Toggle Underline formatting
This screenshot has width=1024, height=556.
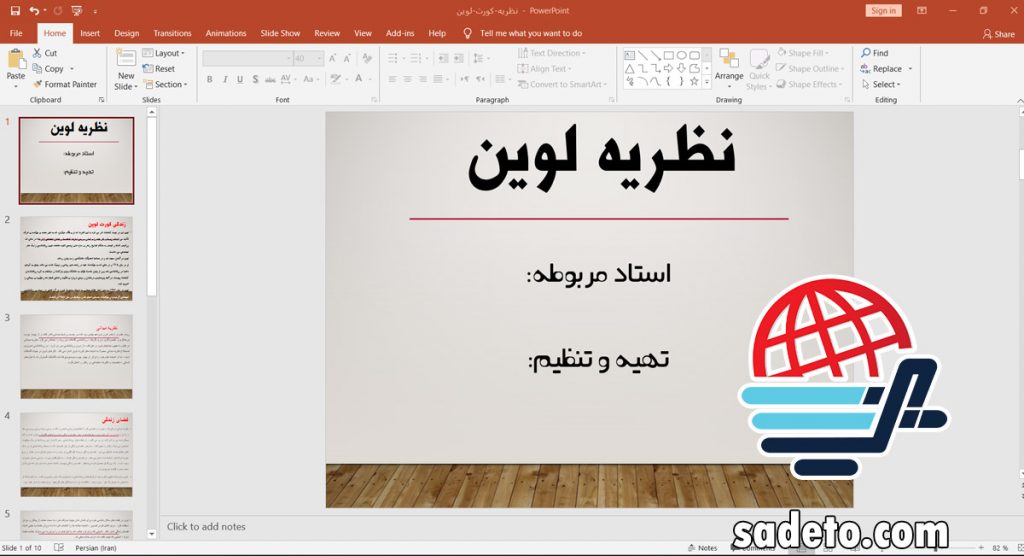click(240, 79)
